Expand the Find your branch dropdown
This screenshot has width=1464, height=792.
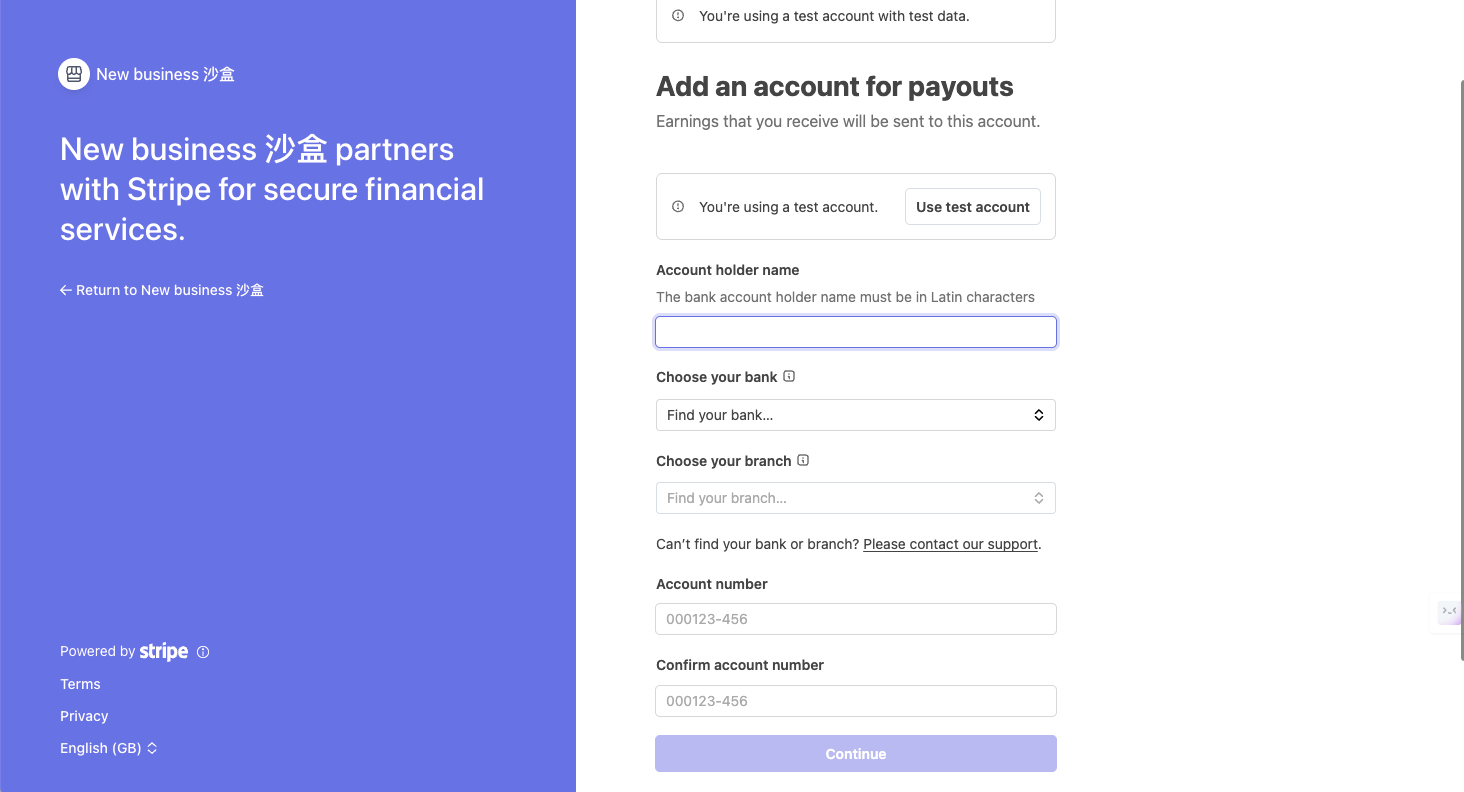tap(855, 498)
